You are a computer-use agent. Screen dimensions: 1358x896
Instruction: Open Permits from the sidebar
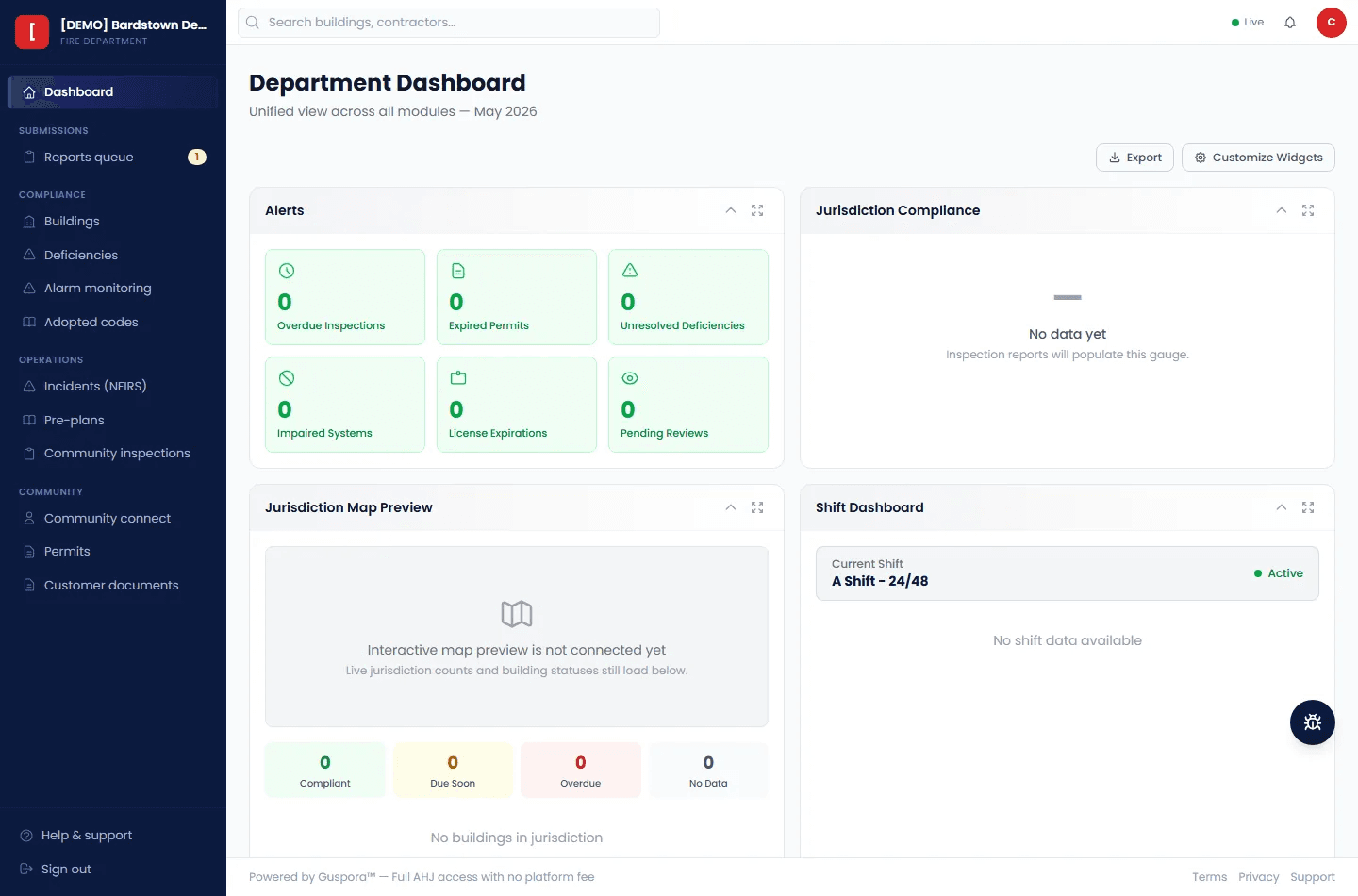pos(112,552)
